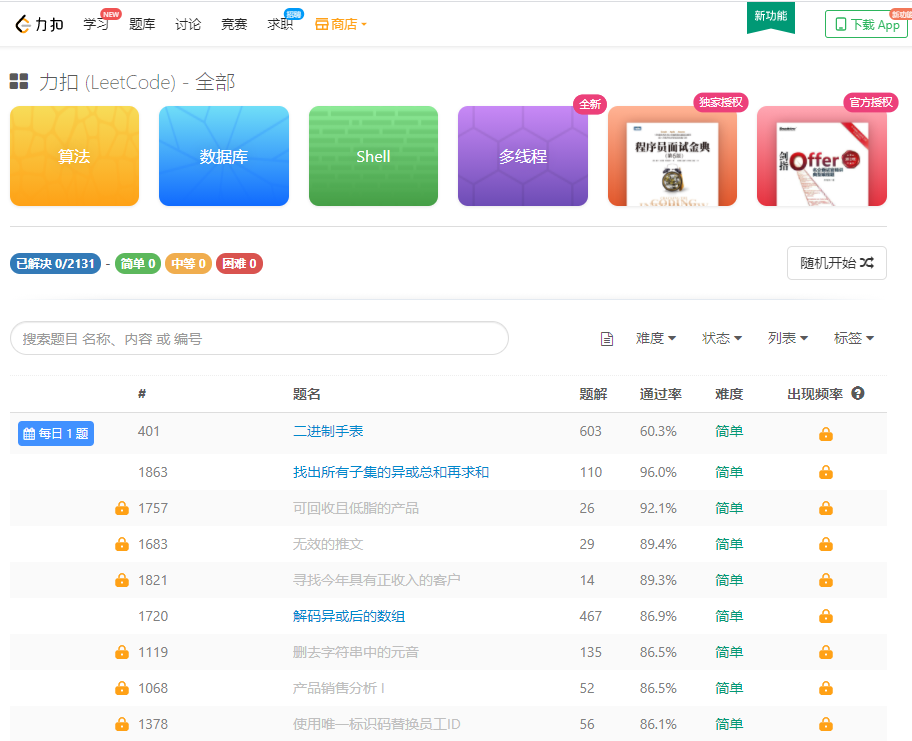Viewport: 912px width, 741px height.
Task: Click the lock icon before problem 1119
Action: 122,652
